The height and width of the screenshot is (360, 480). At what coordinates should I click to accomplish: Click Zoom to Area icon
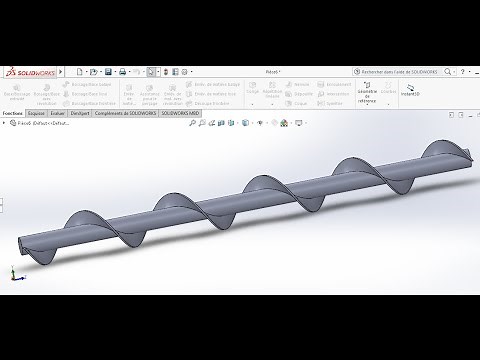coord(202,123)
